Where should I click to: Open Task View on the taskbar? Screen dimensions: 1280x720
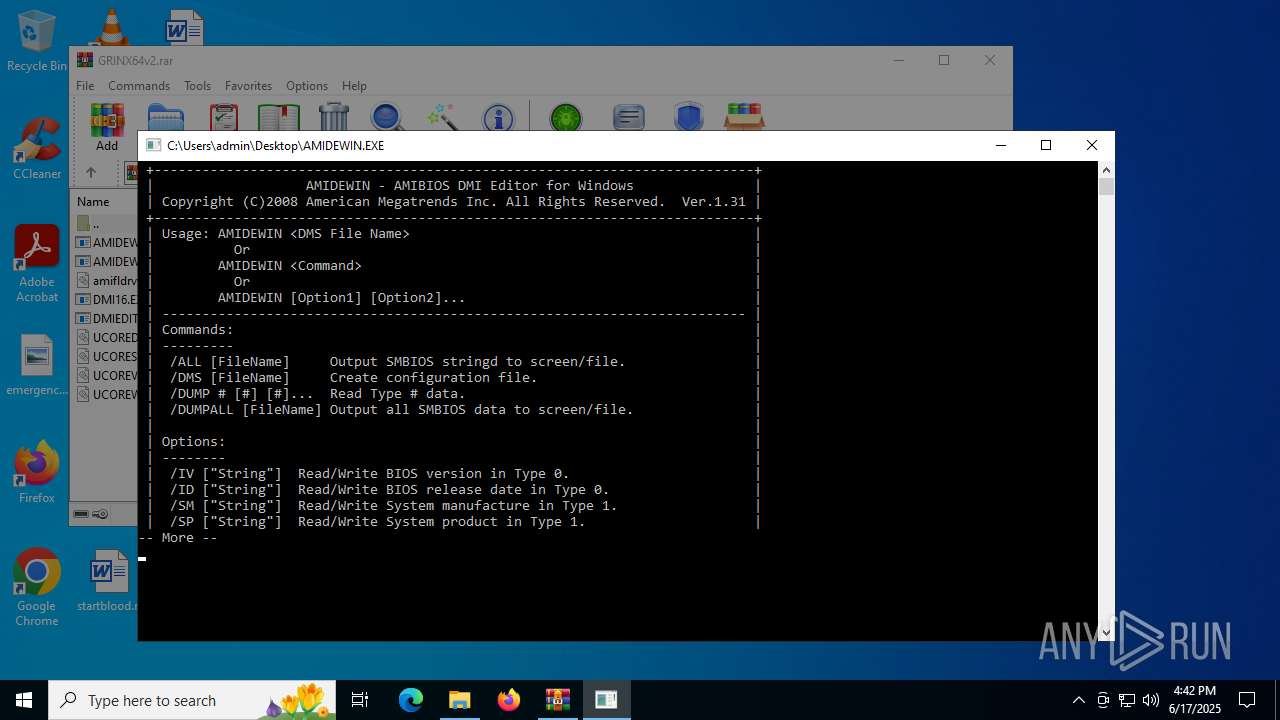tap(360, 700)
